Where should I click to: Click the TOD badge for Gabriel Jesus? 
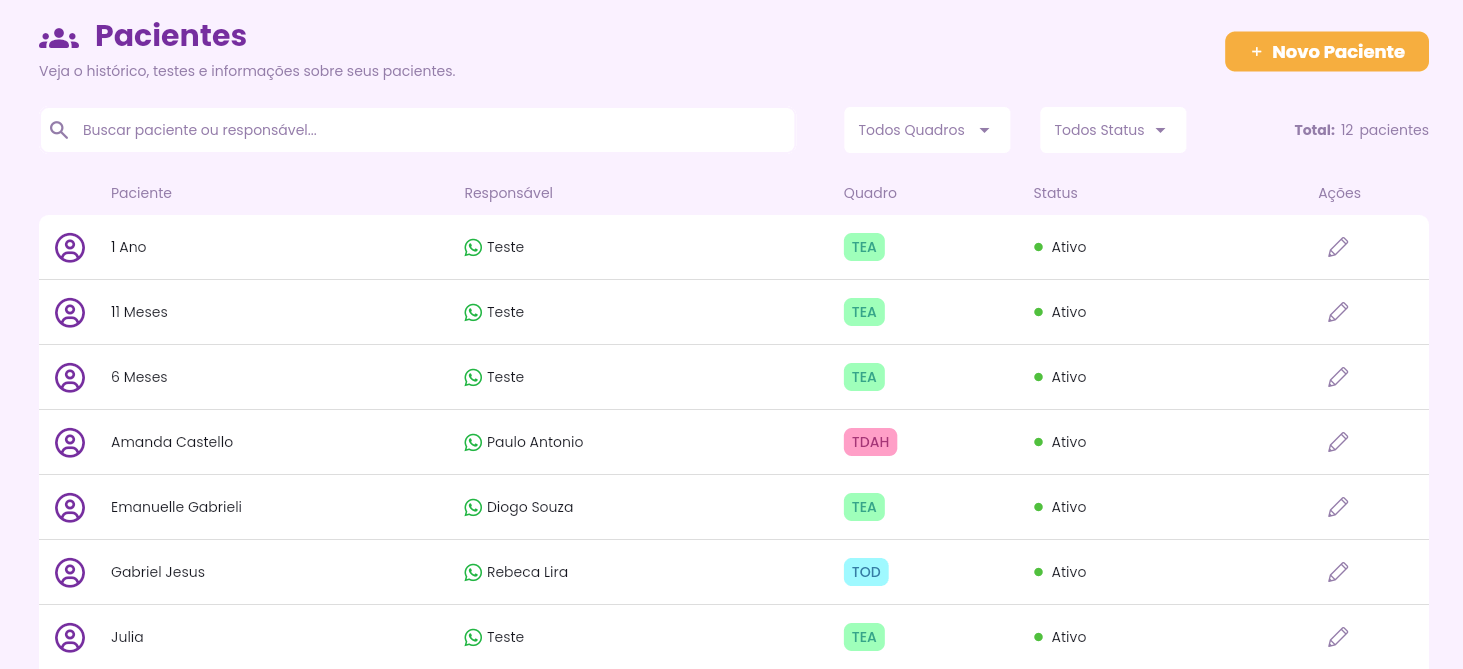(x=866, y=572)
